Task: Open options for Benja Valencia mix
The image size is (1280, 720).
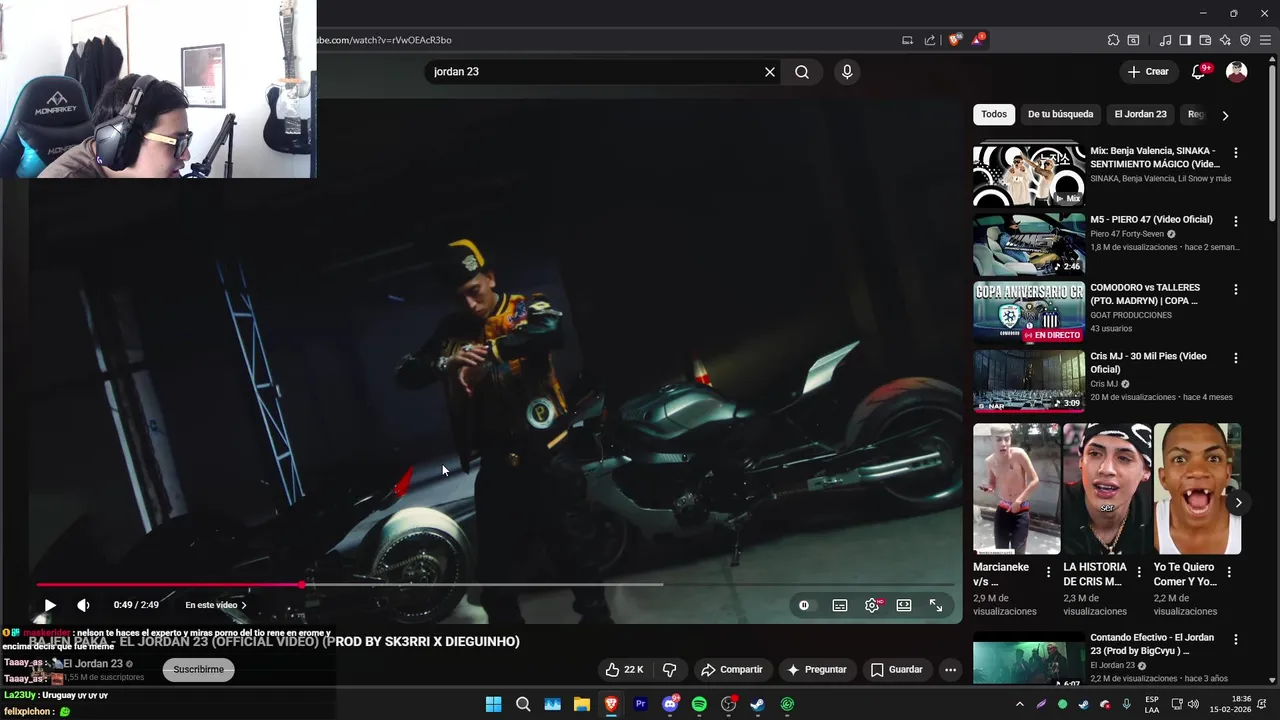Action: point(1236,153)
